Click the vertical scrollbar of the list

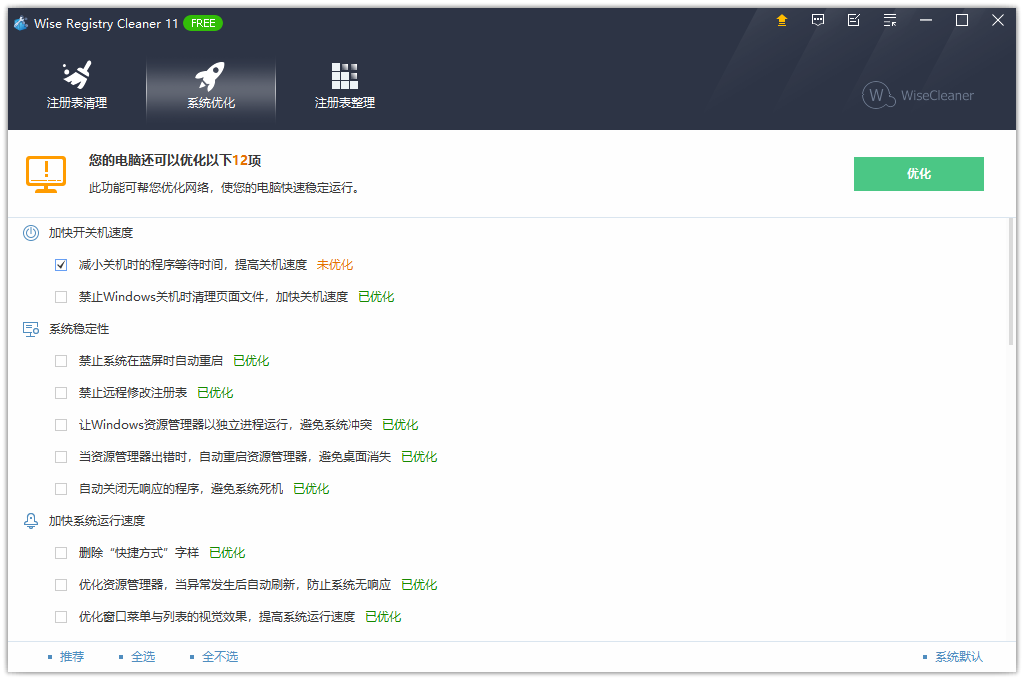point(1012,282)
